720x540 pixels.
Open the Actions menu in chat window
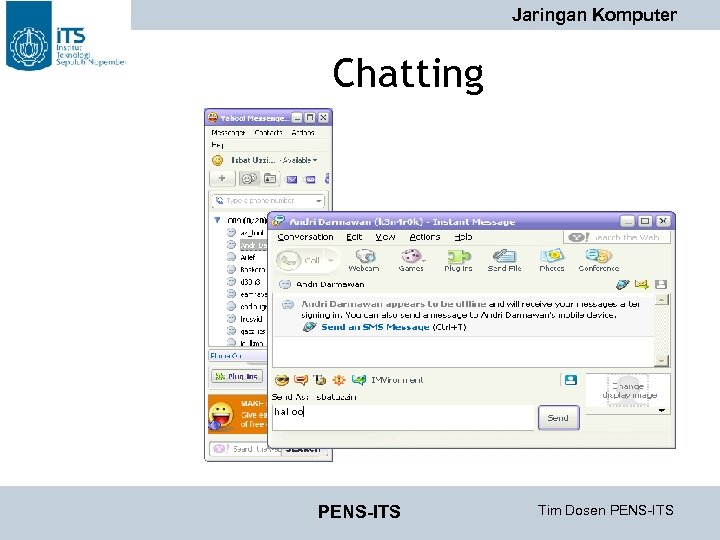(425, 237)
